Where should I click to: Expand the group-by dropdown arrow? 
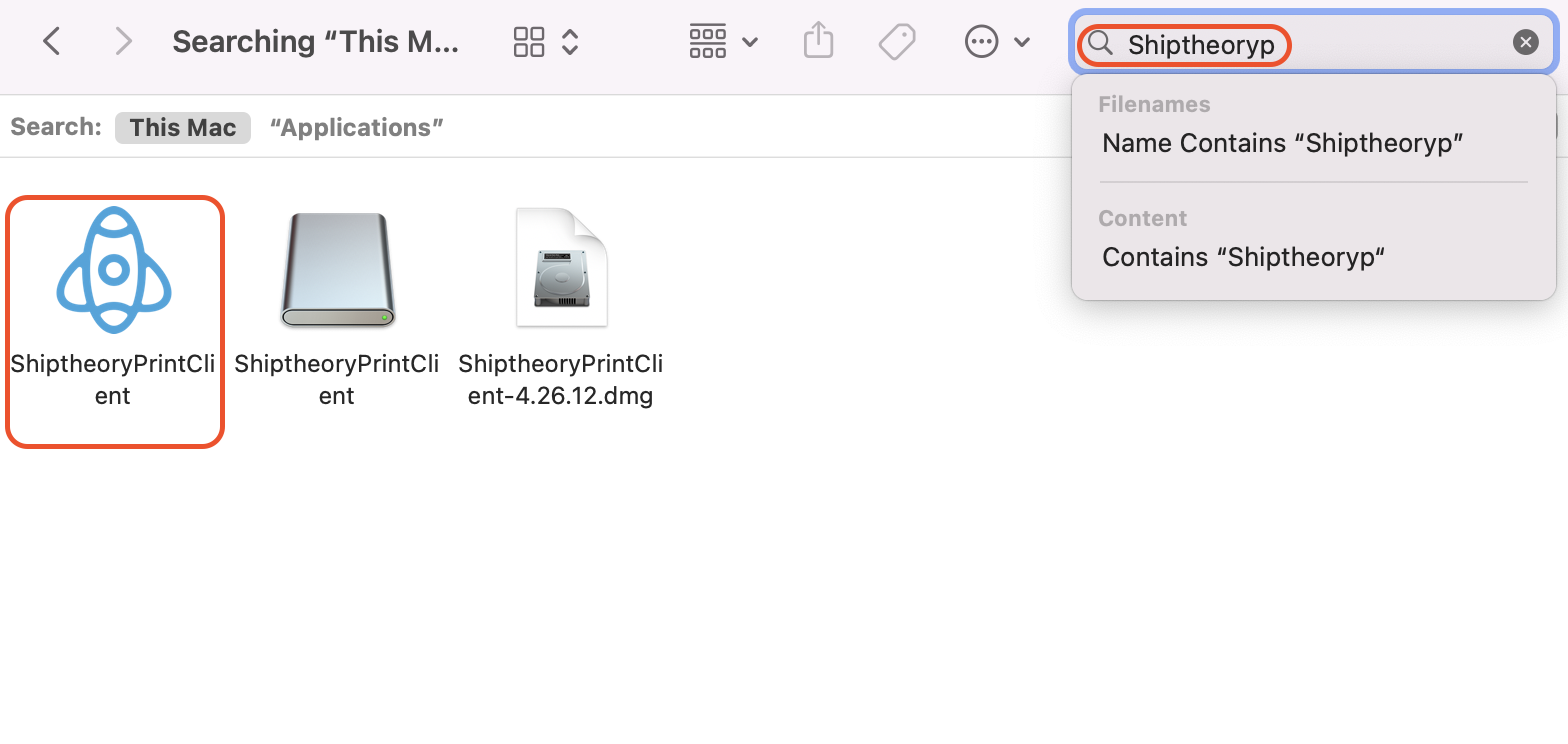pyautogui.click(x=749, y=42)
